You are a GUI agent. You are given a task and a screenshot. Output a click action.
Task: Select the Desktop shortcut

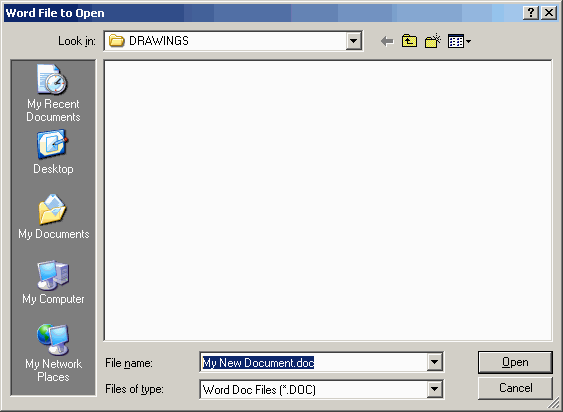coord(53,152)
